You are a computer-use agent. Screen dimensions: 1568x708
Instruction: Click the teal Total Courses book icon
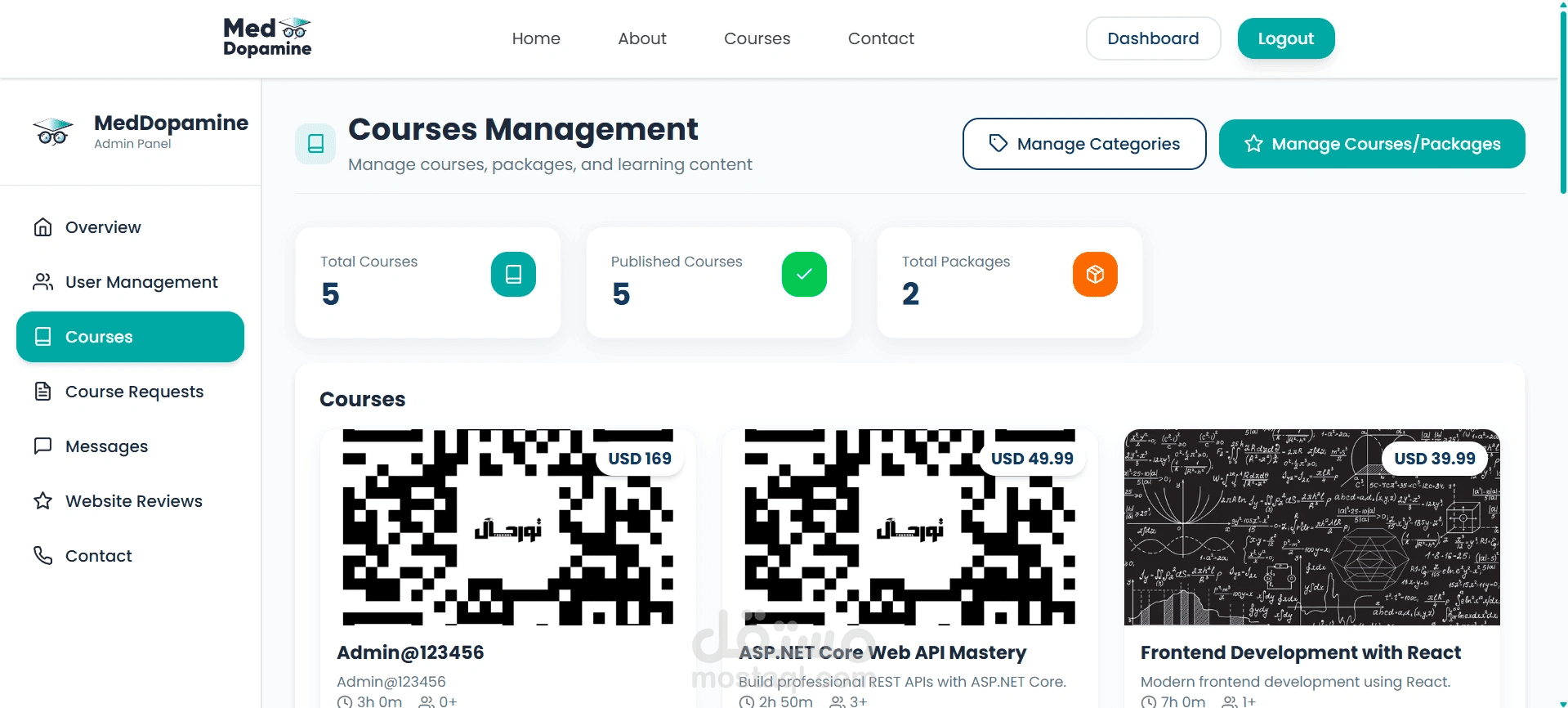513,274
